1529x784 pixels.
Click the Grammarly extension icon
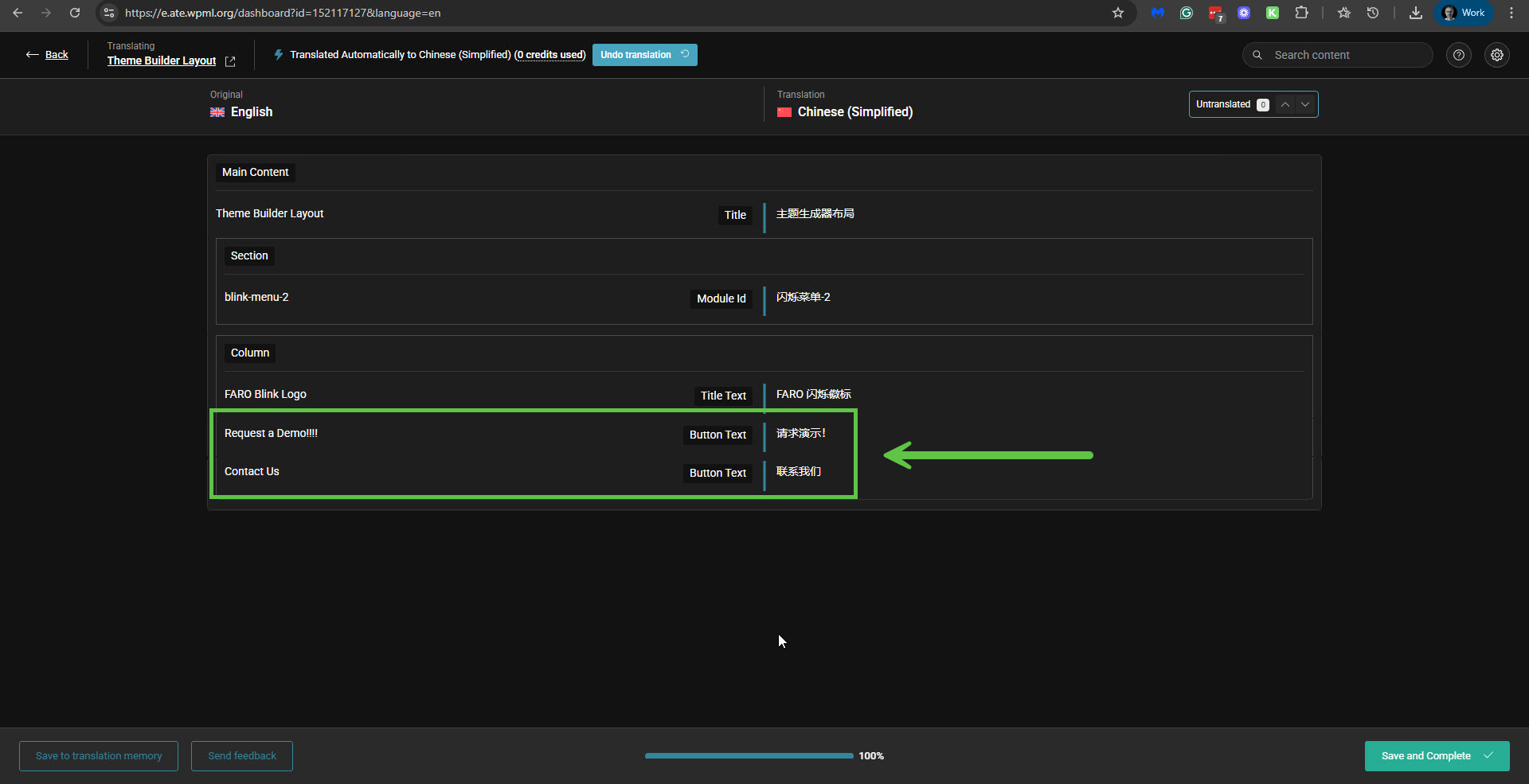click(x=1187, y=13)
